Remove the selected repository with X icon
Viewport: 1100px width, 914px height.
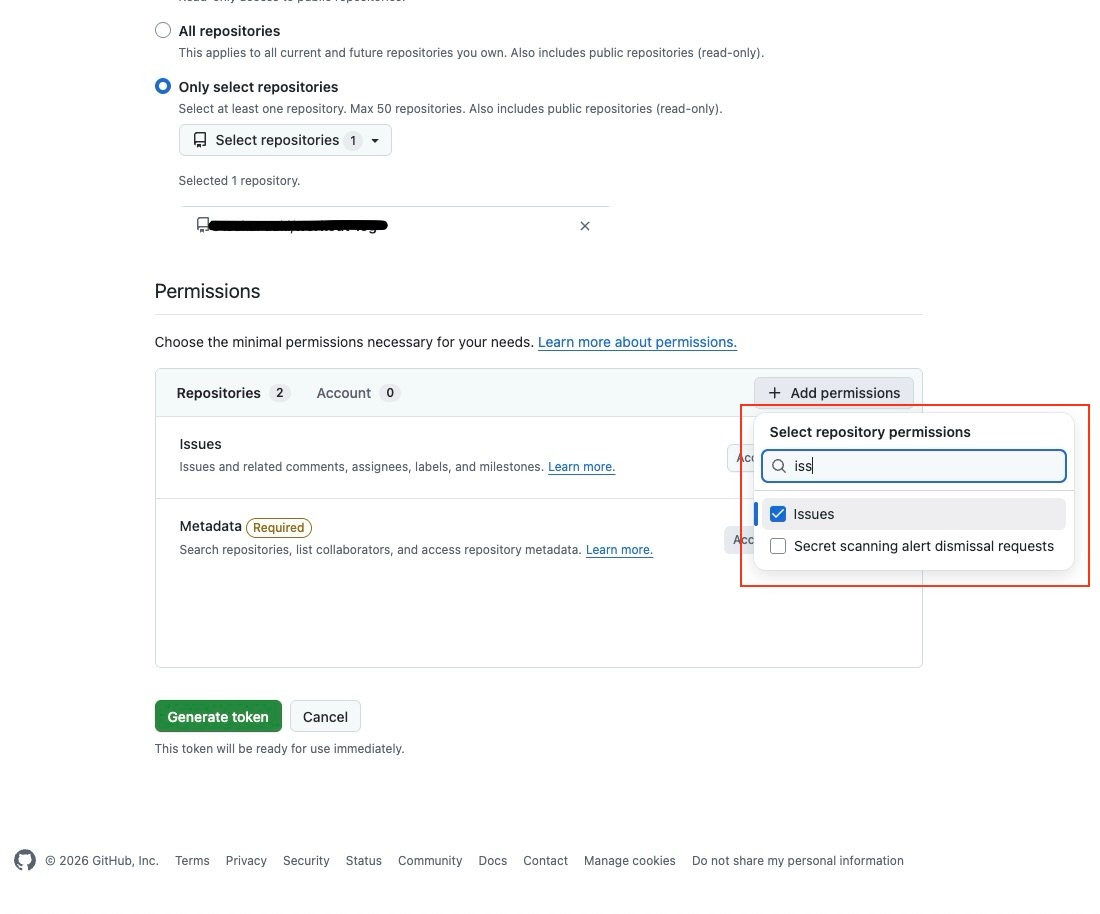tap(585, 226)
